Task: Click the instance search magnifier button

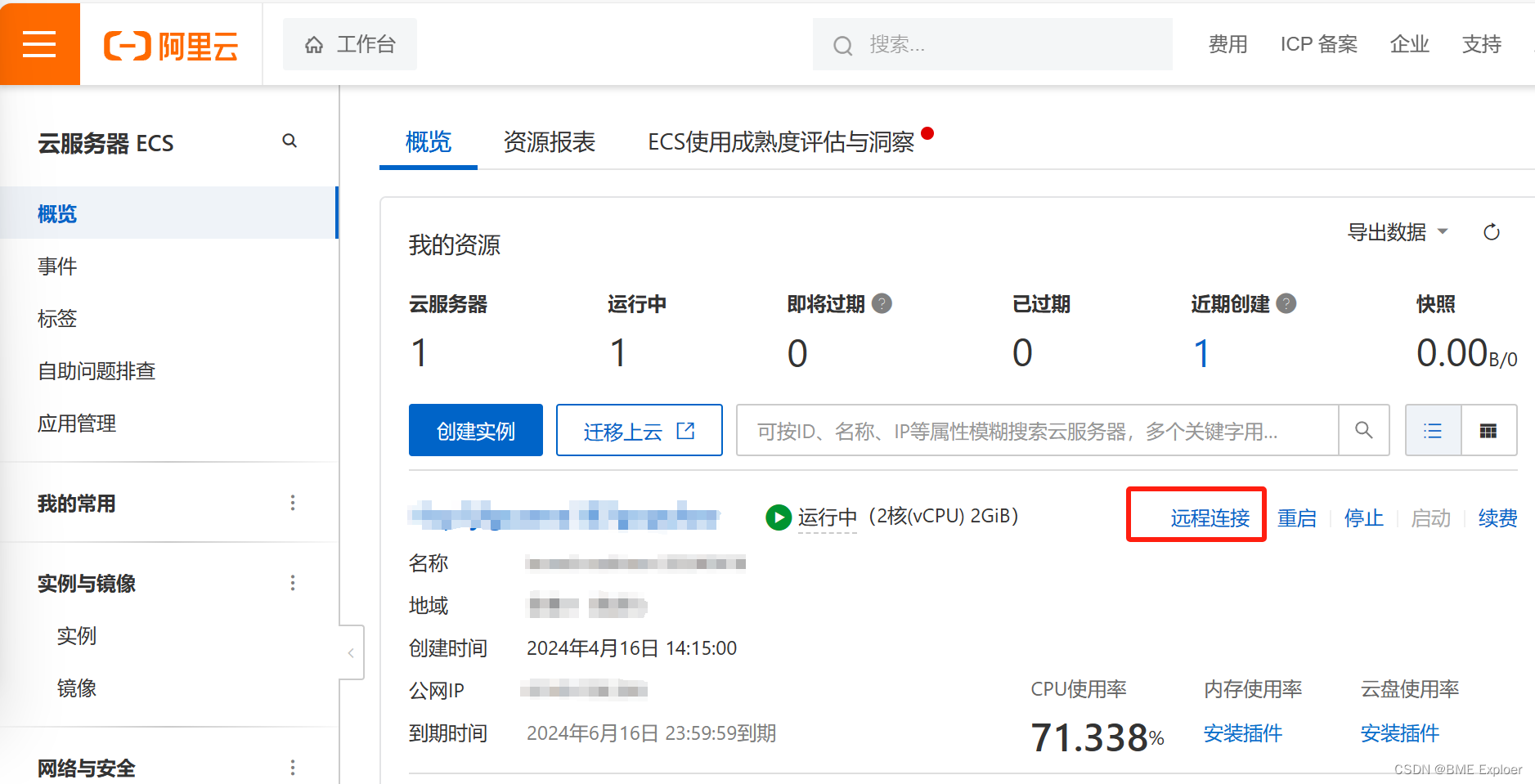Action: pyautogui.click(x=1363, y=430)
